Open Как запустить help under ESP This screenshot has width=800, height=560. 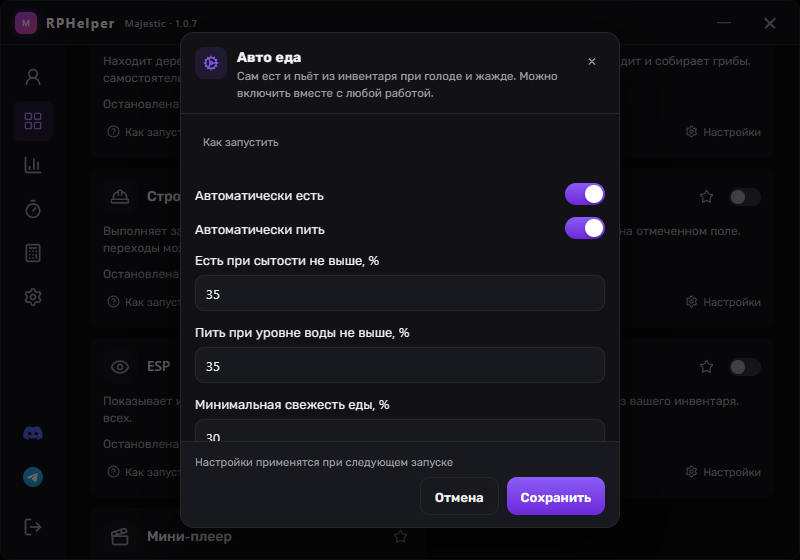click(144, 472)
